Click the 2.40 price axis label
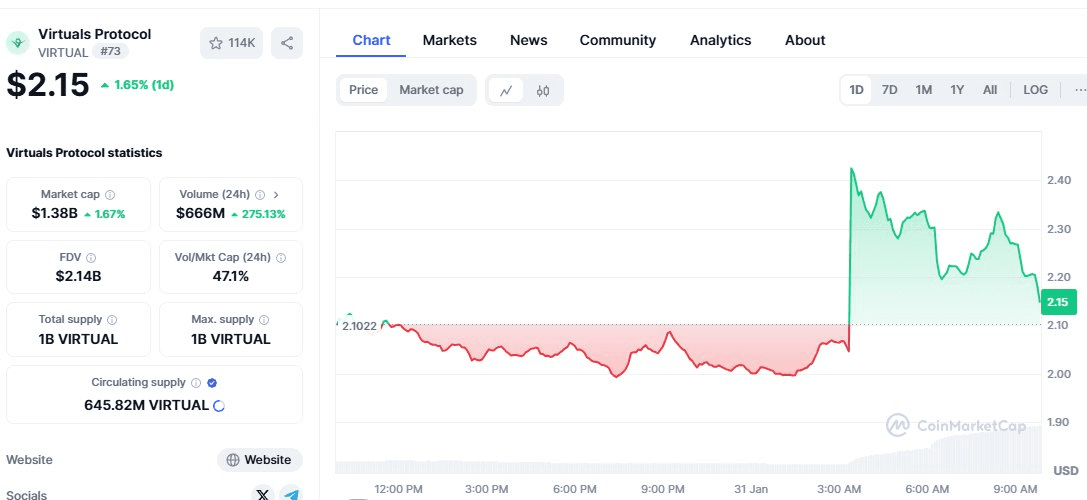This screenshot has height=500, width=1087. pos(1059,180)
